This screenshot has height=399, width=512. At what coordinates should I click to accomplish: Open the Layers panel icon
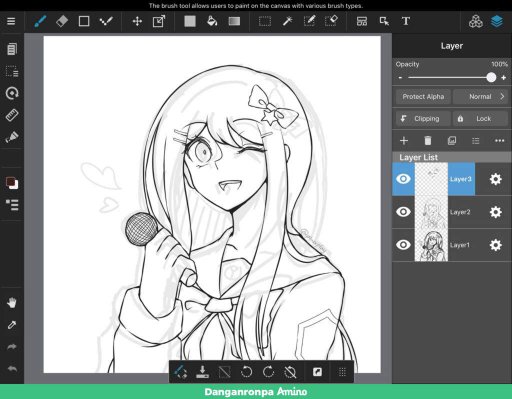pyautogui.click(x=497, y=22)
